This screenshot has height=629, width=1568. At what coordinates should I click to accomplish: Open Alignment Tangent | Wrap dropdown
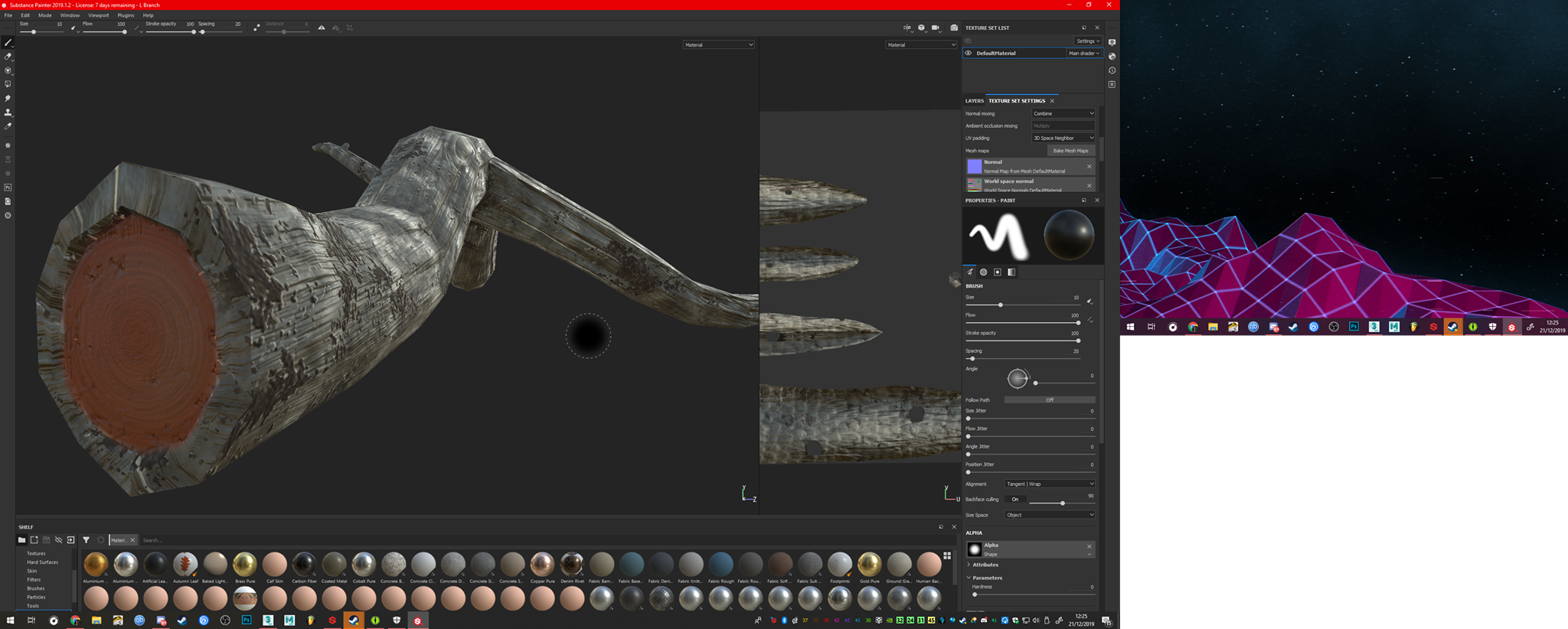(x=1050, y=484)
